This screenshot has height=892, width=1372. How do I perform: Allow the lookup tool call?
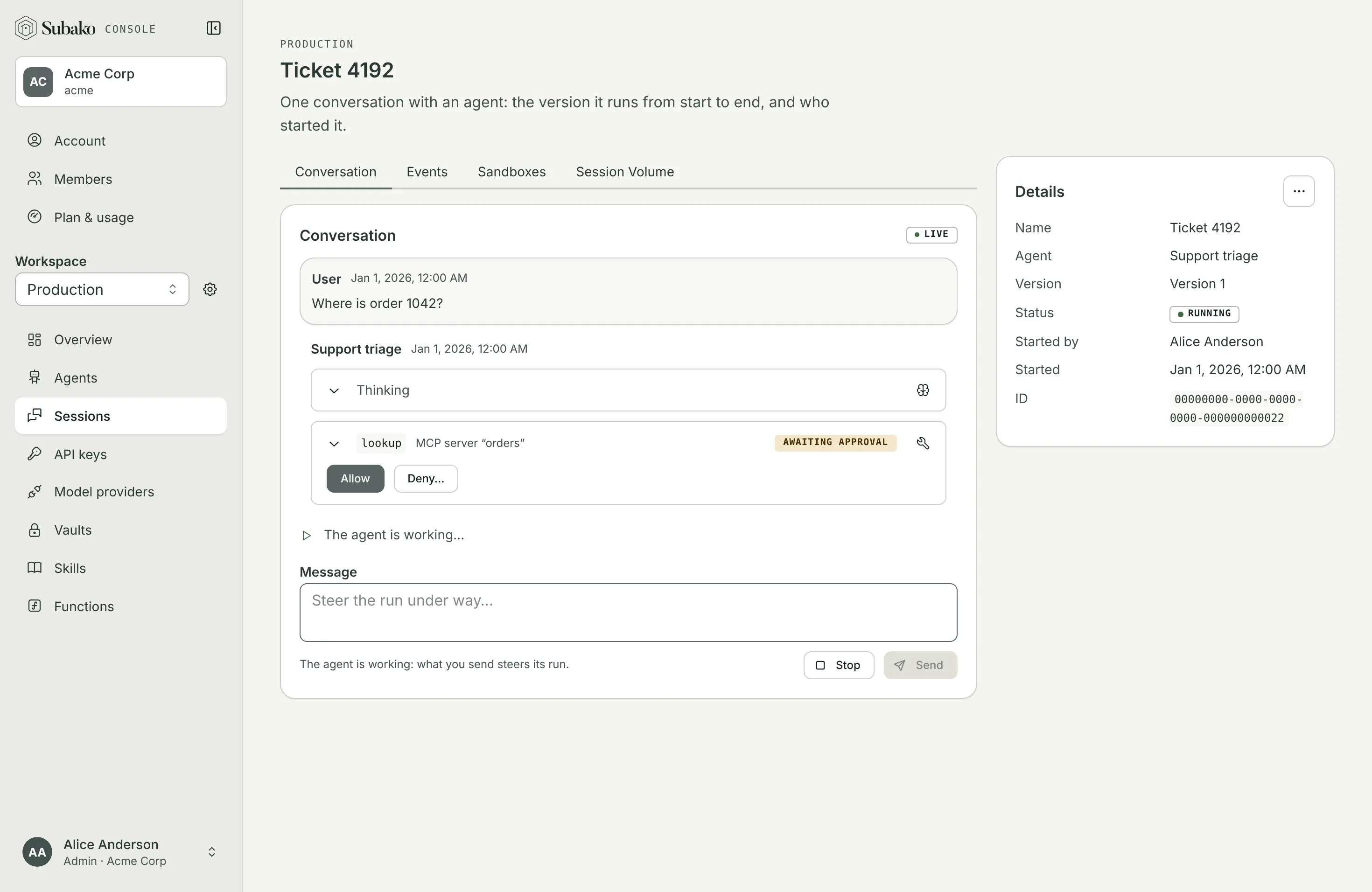coord(355,478)
